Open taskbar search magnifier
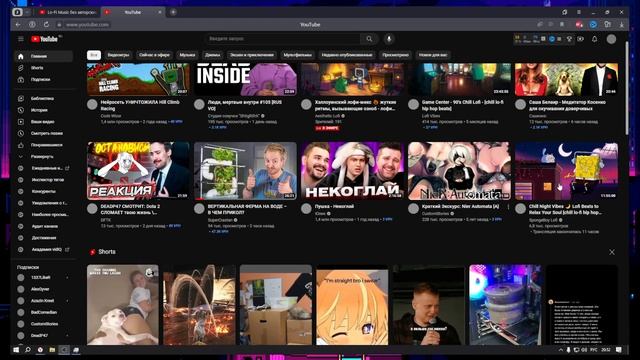 pos(28,350)
